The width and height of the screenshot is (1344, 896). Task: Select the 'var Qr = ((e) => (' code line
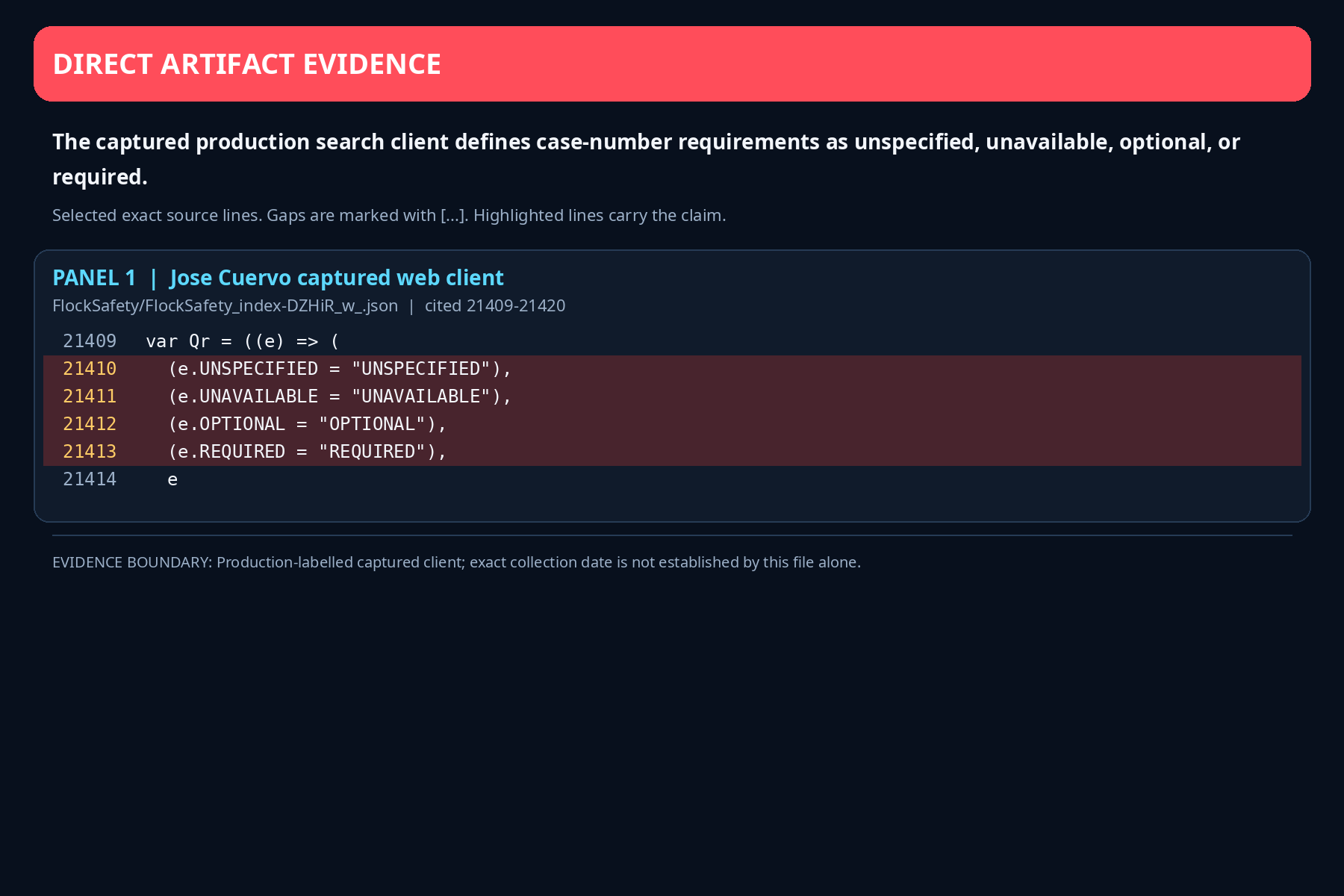(243, 341)
